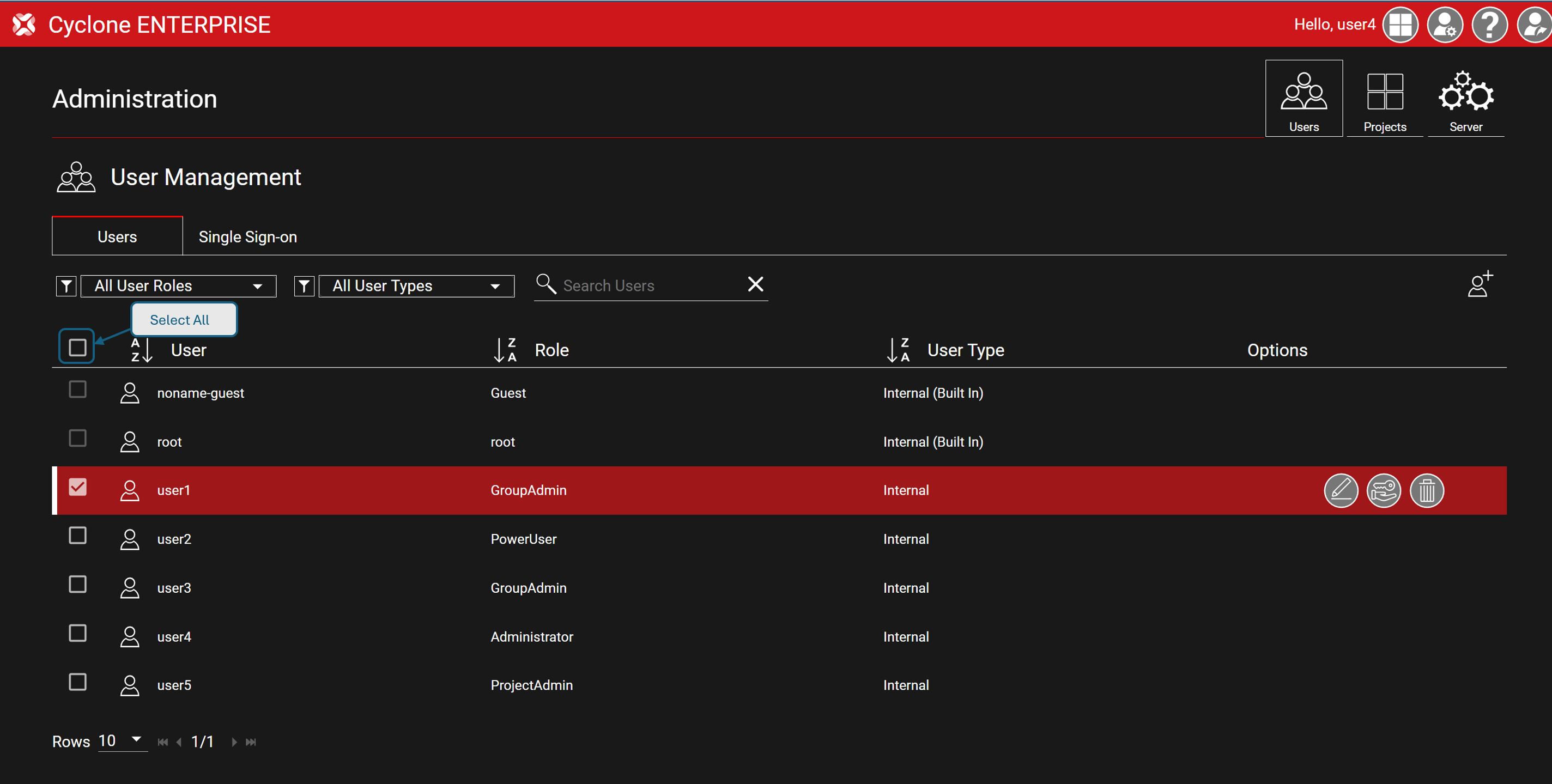Expand the All User Roles dropdown

[x=178, y=286]
